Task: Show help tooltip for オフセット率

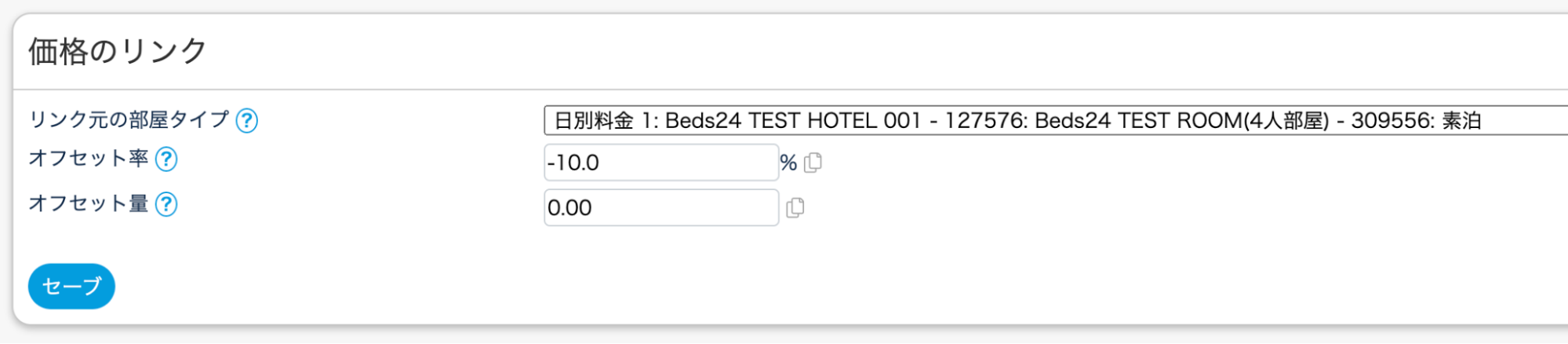Action: (x=166, y=159)
